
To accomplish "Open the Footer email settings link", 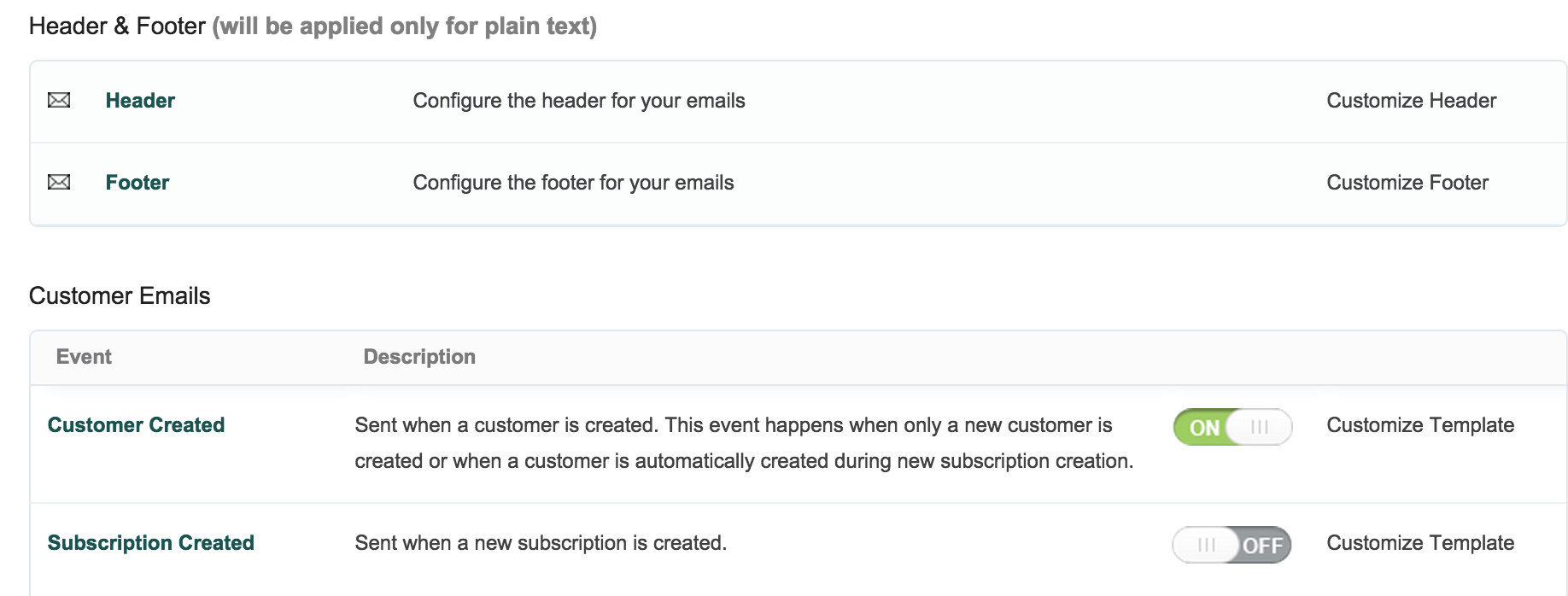I will [x=137, y=183].
